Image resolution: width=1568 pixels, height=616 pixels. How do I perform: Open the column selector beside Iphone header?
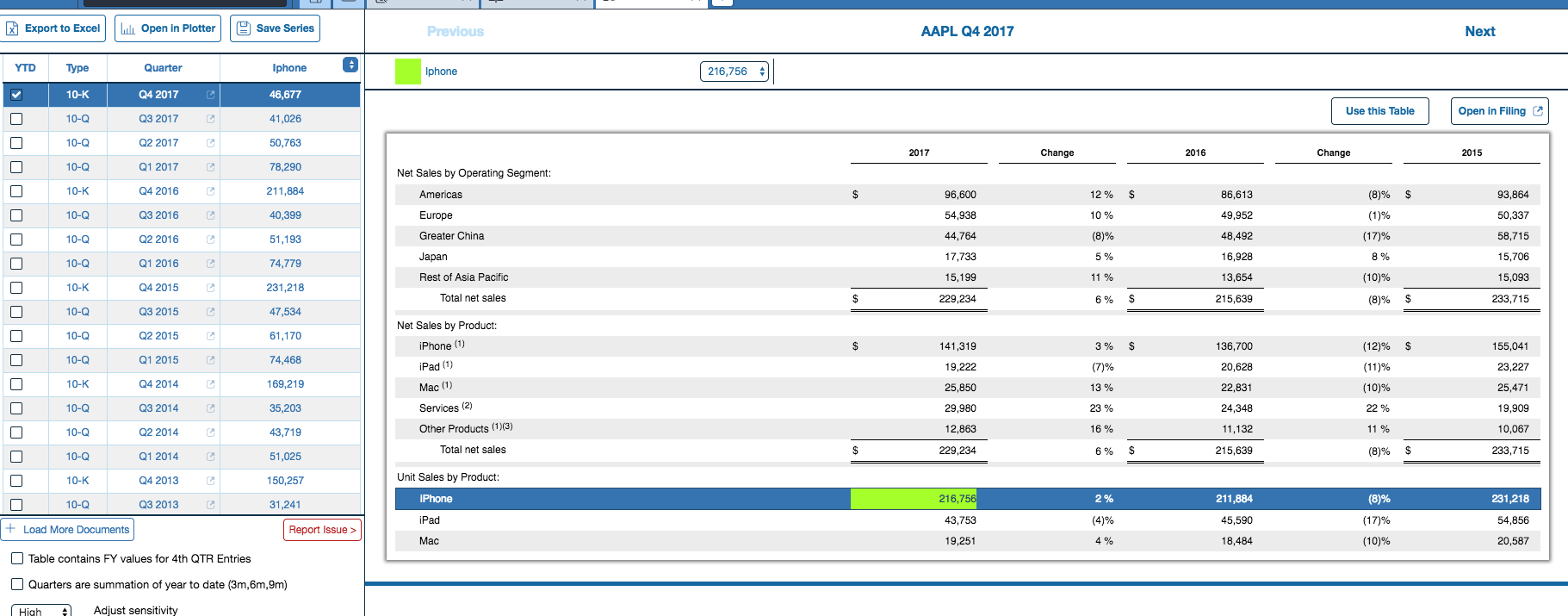[350, 65]
